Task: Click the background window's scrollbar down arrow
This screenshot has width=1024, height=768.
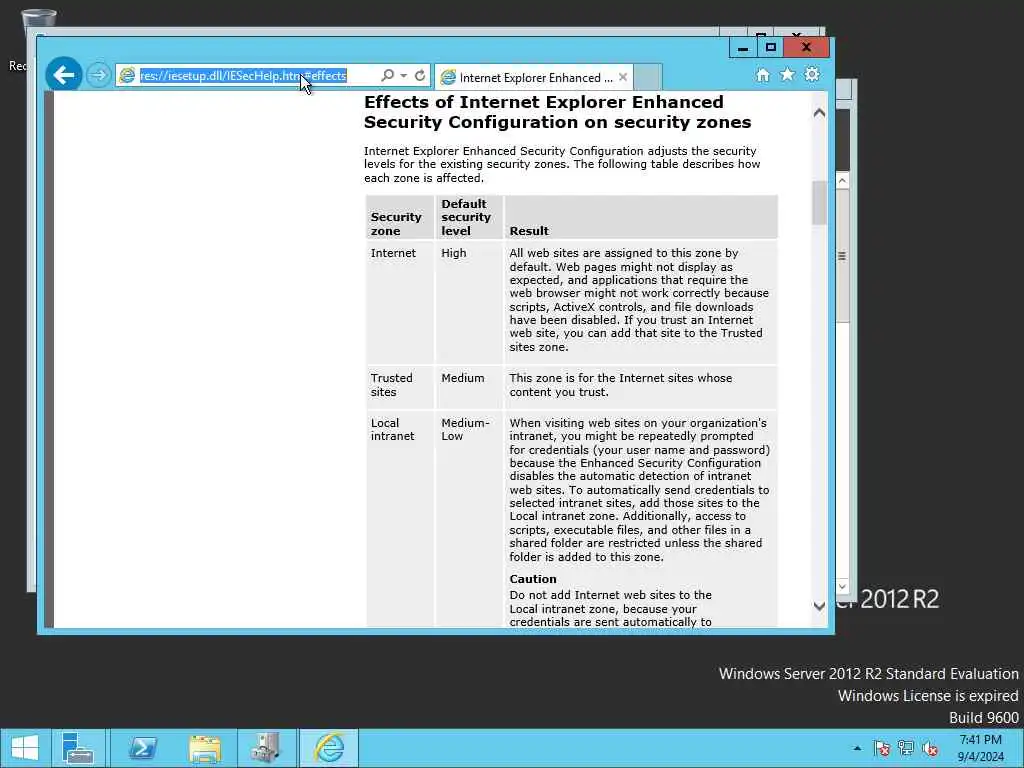Action: 842,586
